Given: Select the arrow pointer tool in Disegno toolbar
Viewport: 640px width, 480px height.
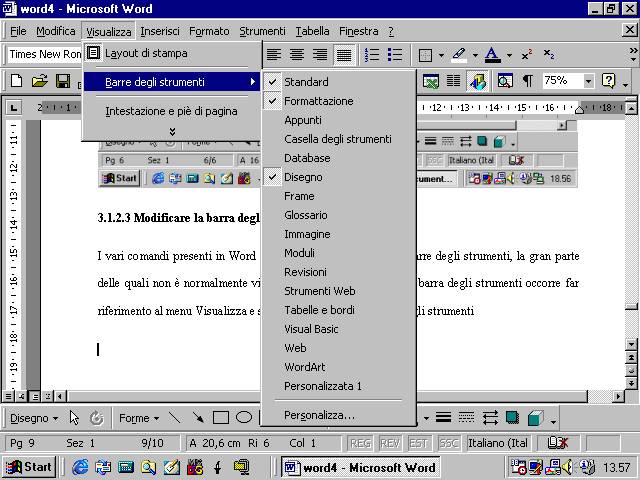Looking at the screenshot, I should coord(74,418).
